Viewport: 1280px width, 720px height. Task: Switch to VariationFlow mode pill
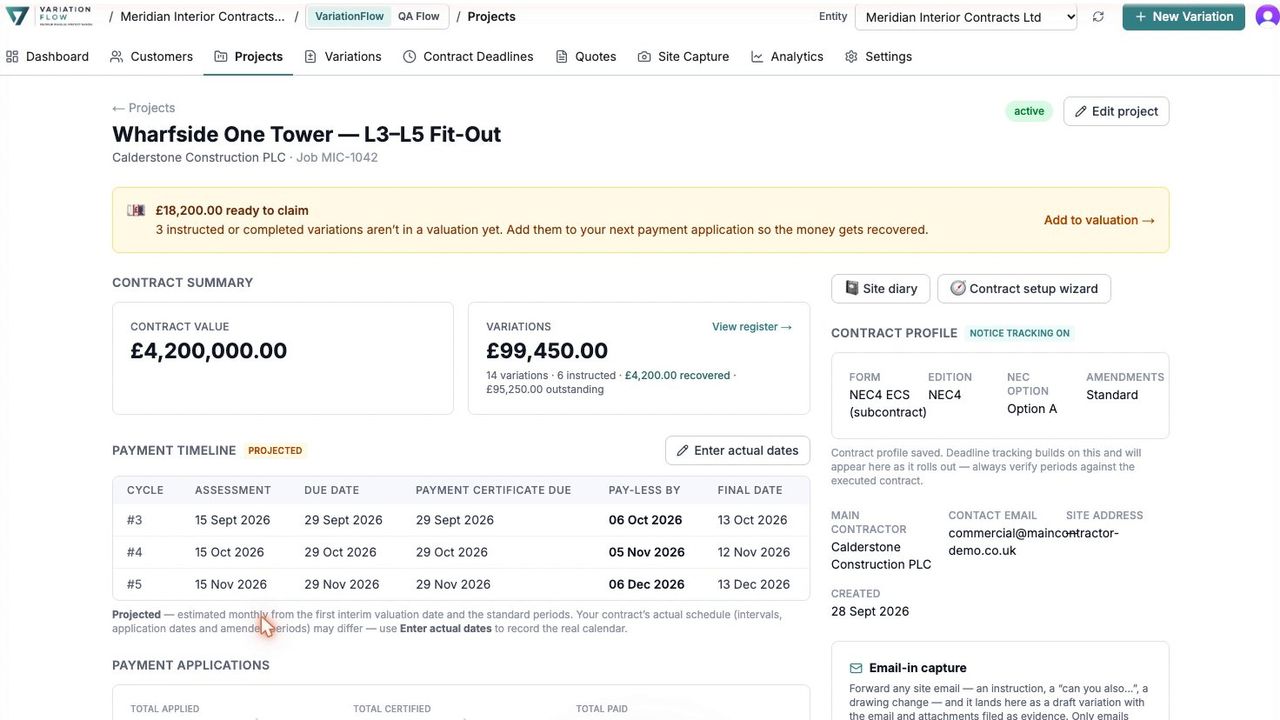[349, 17]
